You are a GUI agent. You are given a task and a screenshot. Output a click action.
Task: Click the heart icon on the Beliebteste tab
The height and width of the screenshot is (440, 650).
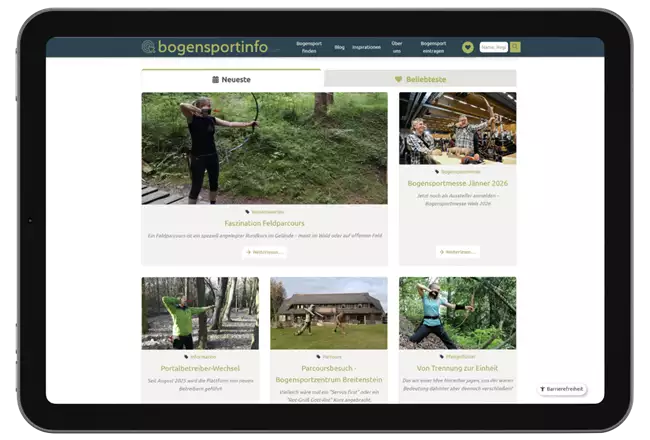point(398,79)
